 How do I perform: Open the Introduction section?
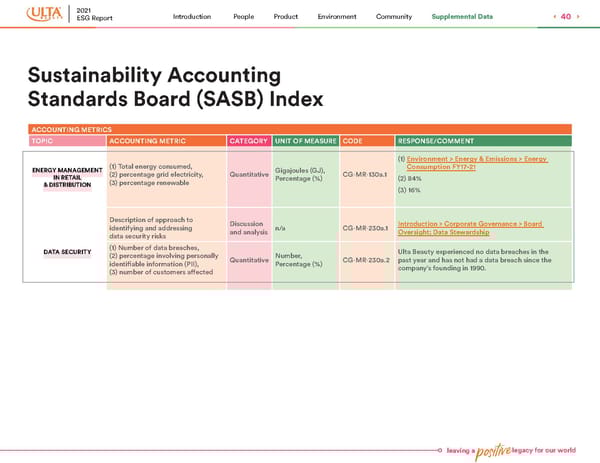click(x=192, y=16)
